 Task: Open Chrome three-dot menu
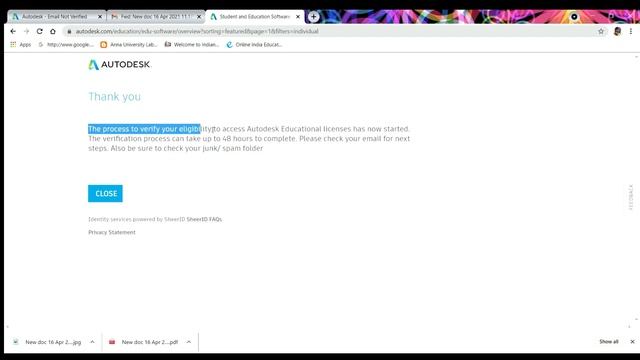(x=631, y=31)
